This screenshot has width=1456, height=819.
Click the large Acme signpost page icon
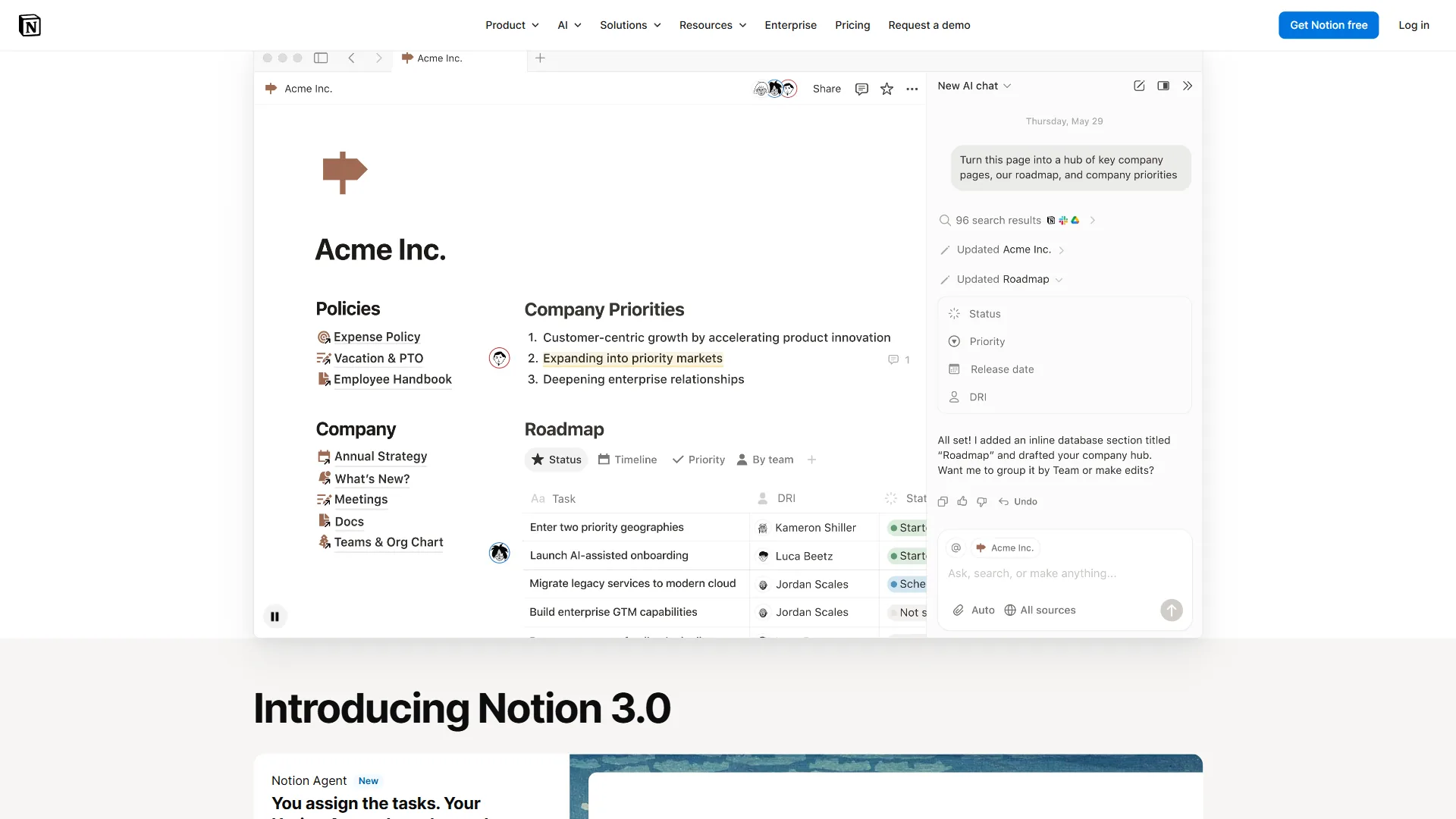click(x=344, y=172)
